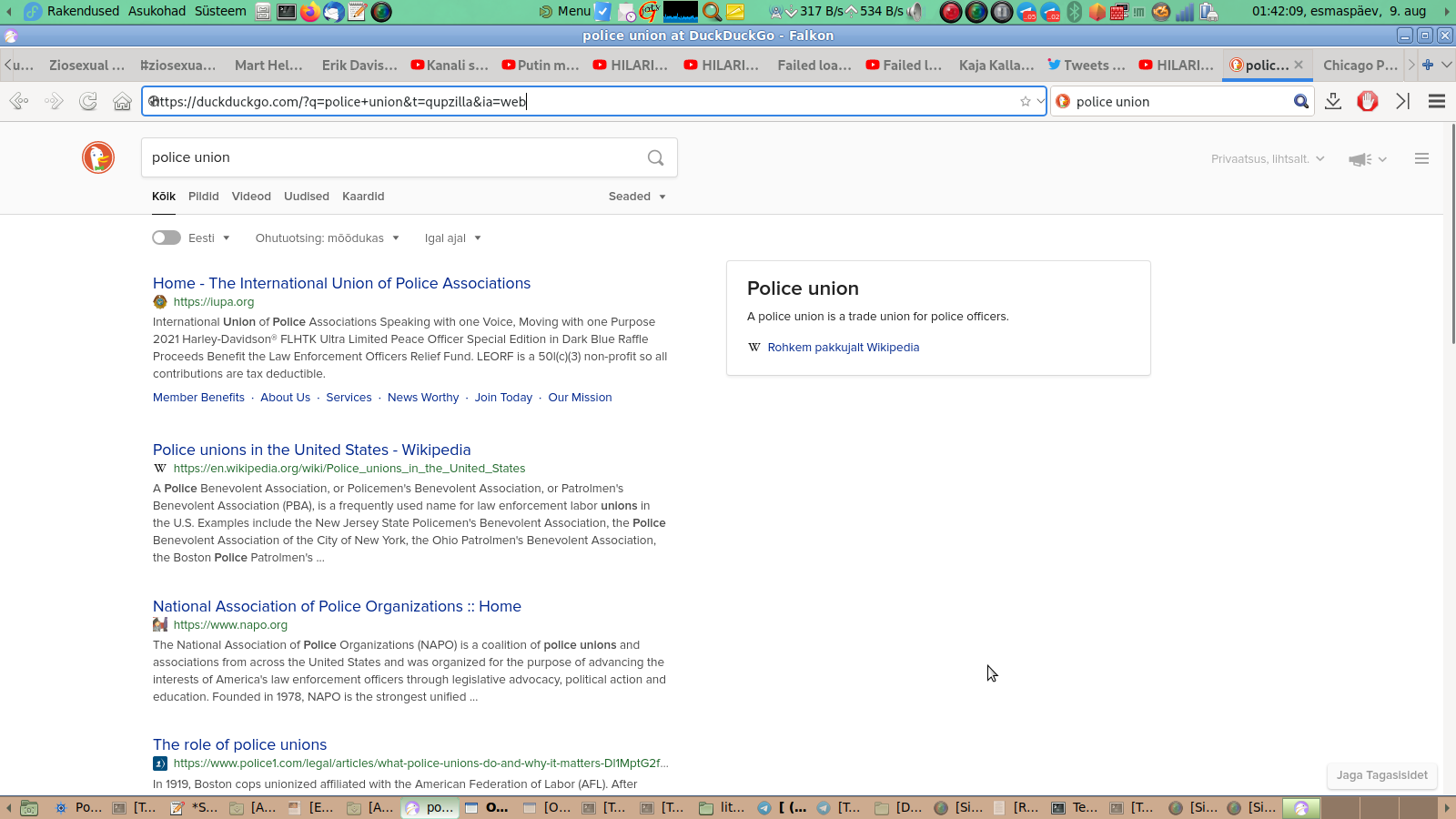This screenshot has height=819, width=1456.
Task: Open the Igal ajal time filter
Action: (452, 238)
